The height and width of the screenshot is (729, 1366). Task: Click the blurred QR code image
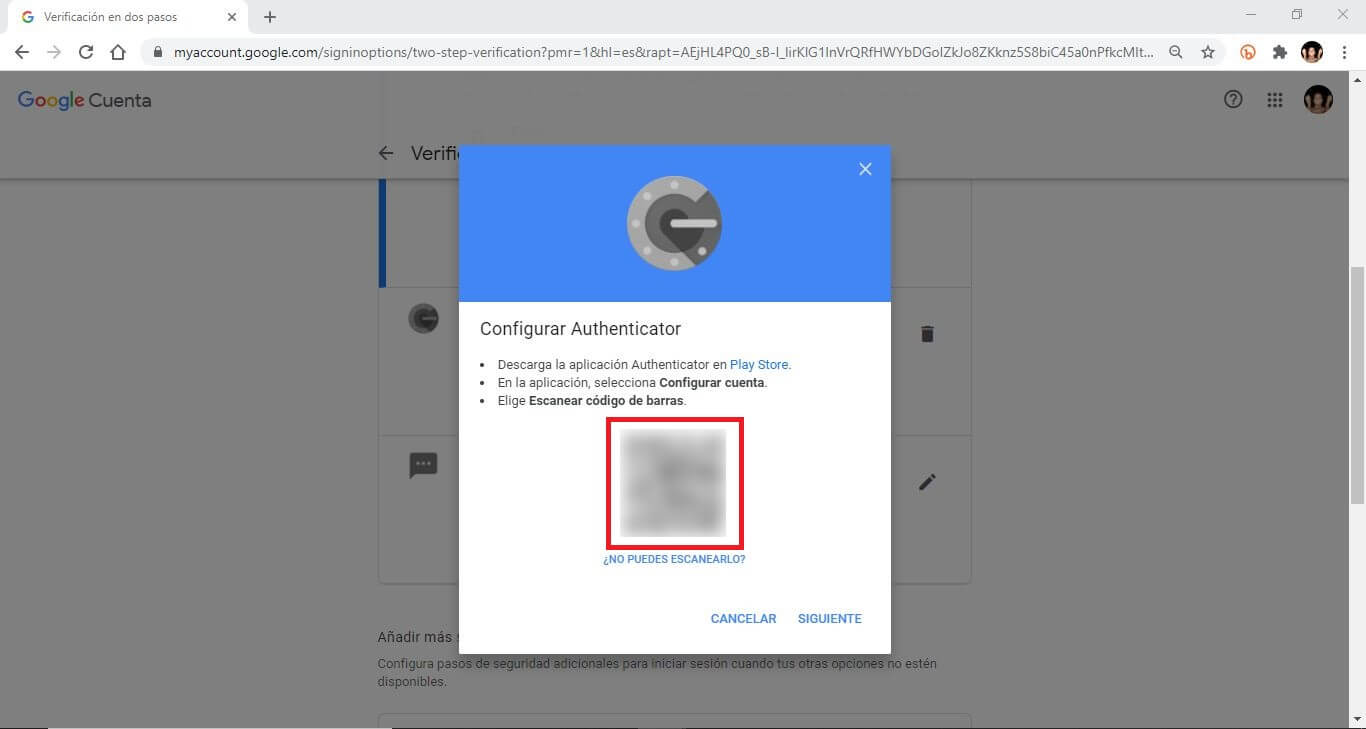tap(674, 483)
